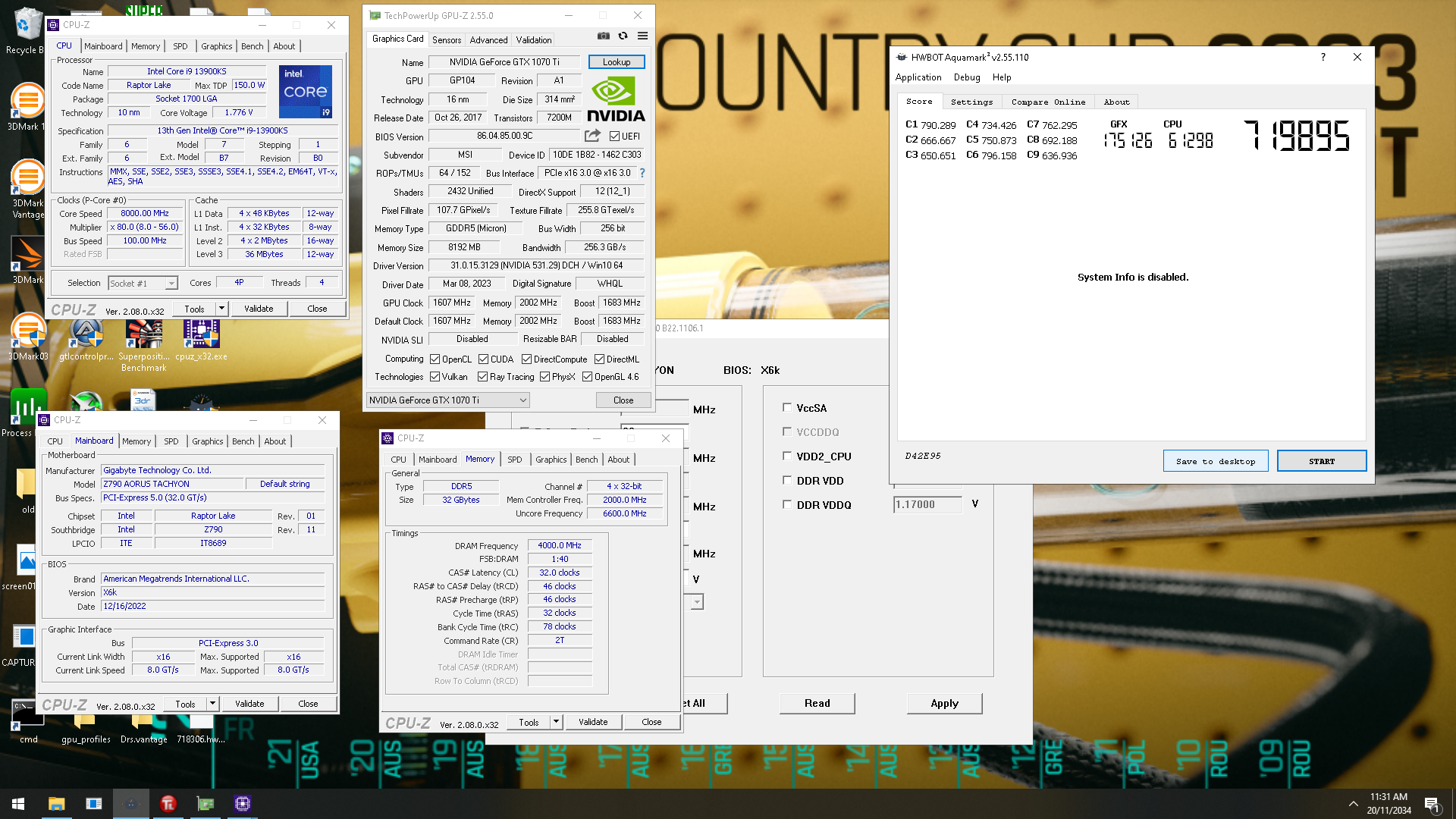Toggle the Ray Tracing checkbox
Screen dimensions: 1456x819
482,377
